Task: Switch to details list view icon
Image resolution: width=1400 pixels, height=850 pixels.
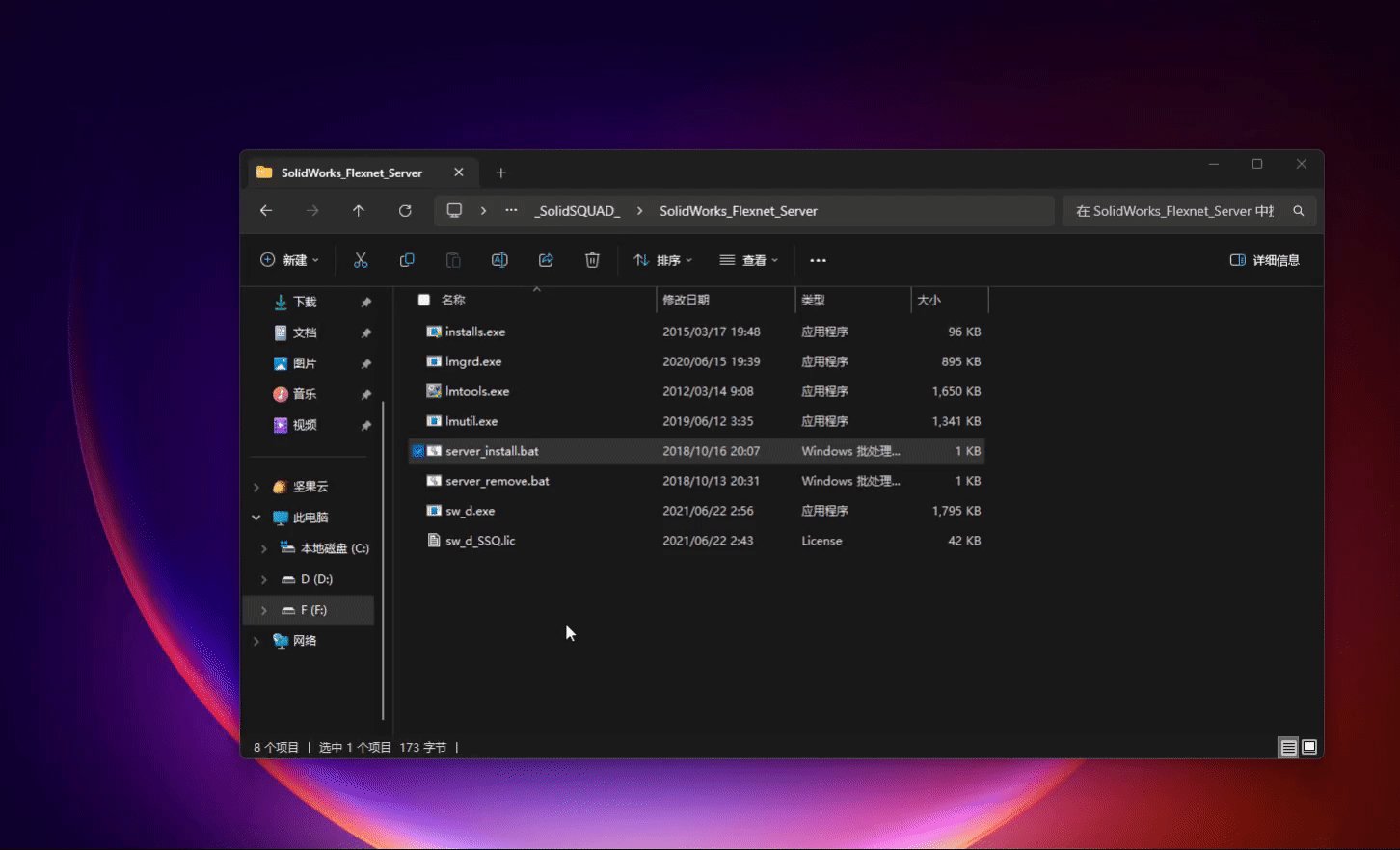Action: pos(1288,747)
